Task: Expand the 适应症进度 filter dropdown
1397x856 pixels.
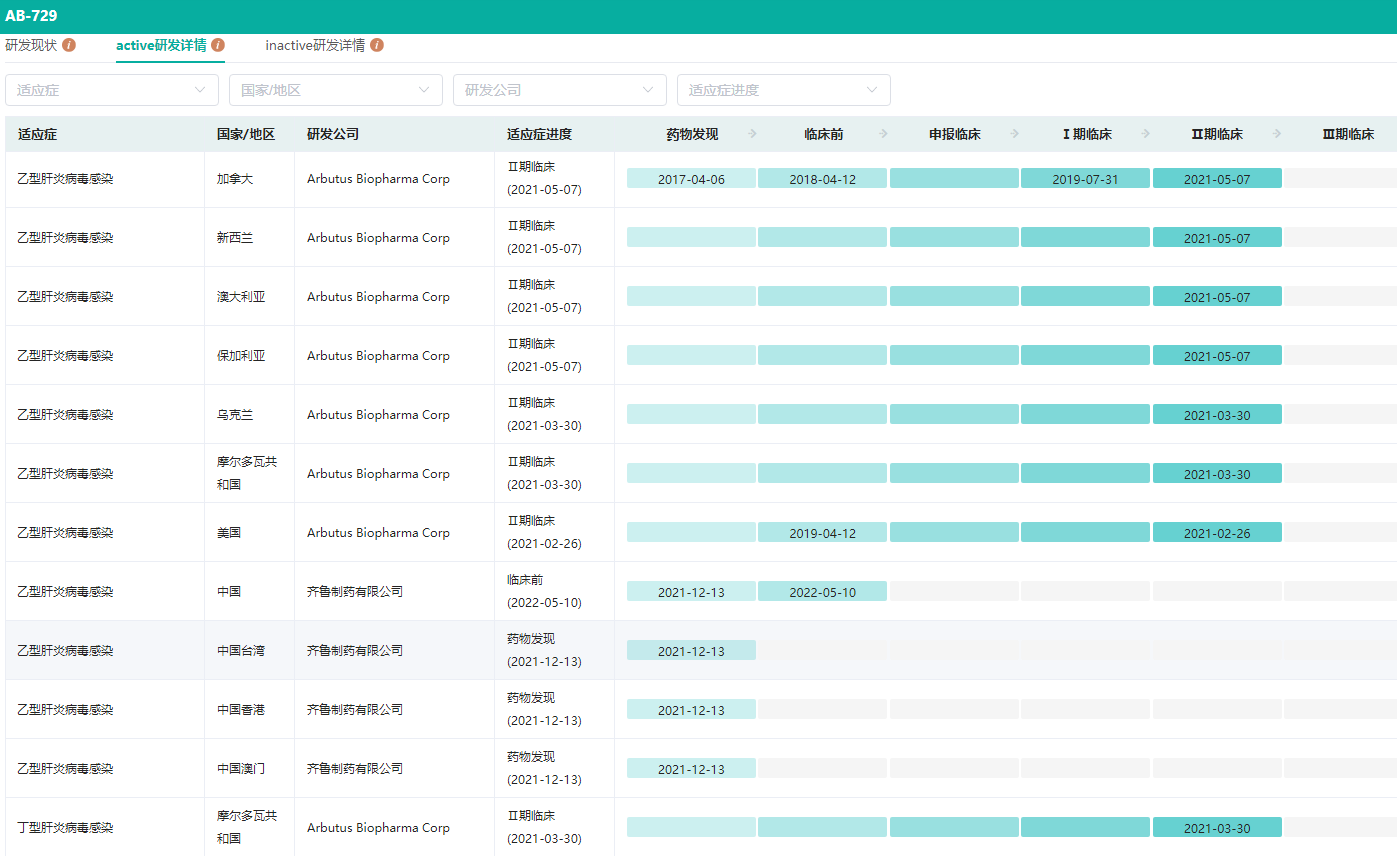Action: coord(783,90)
